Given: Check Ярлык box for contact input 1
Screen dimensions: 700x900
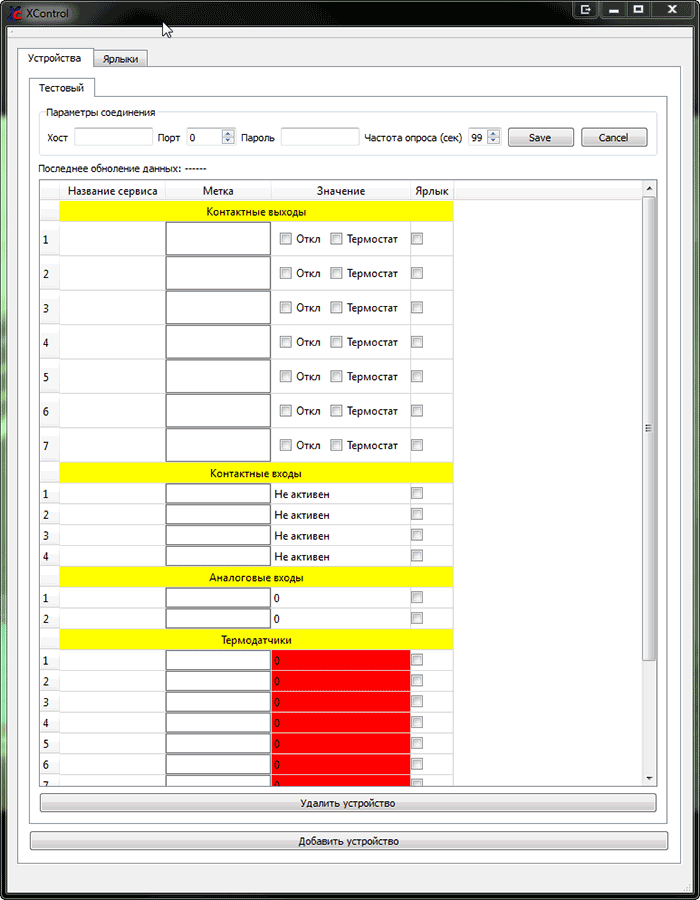Looking at the screenshot, I should [417, 494].
